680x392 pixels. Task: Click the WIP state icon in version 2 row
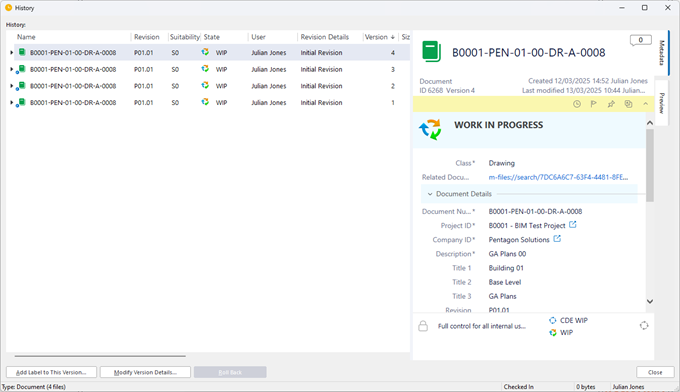(205, 85)
